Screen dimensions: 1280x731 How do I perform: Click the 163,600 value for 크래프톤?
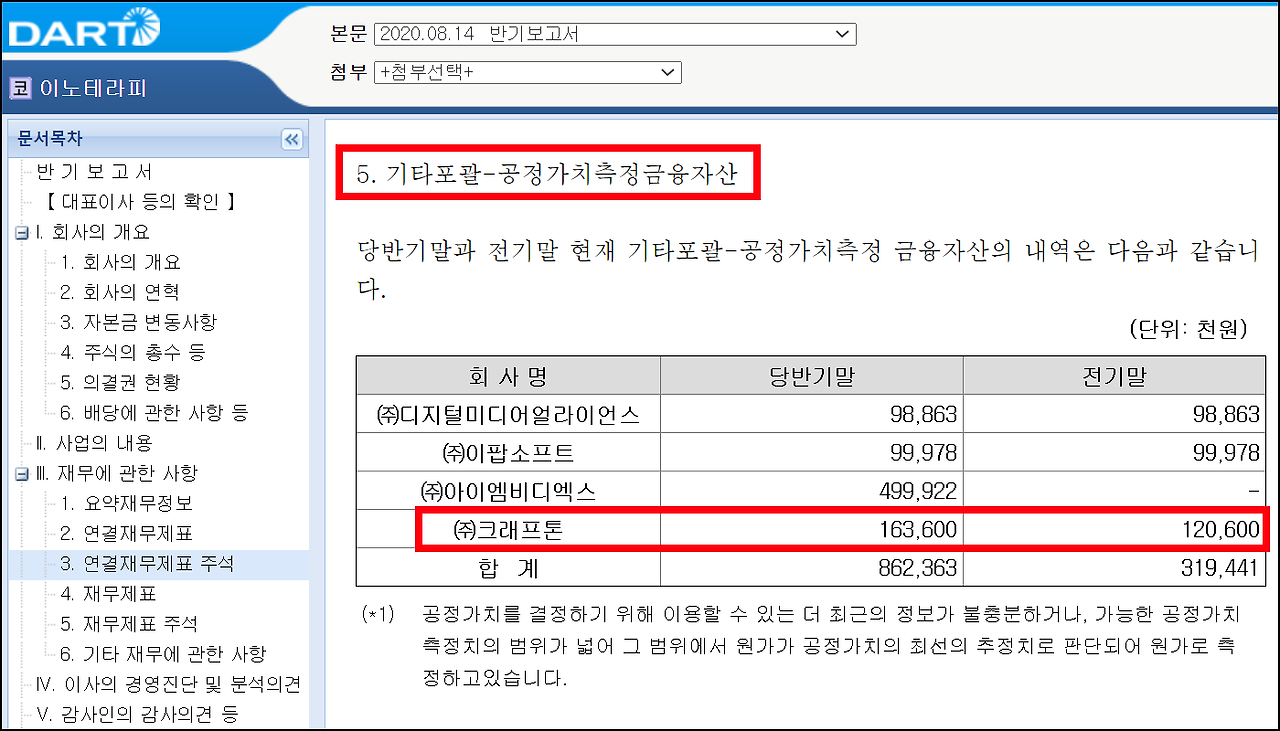point(917,529)
